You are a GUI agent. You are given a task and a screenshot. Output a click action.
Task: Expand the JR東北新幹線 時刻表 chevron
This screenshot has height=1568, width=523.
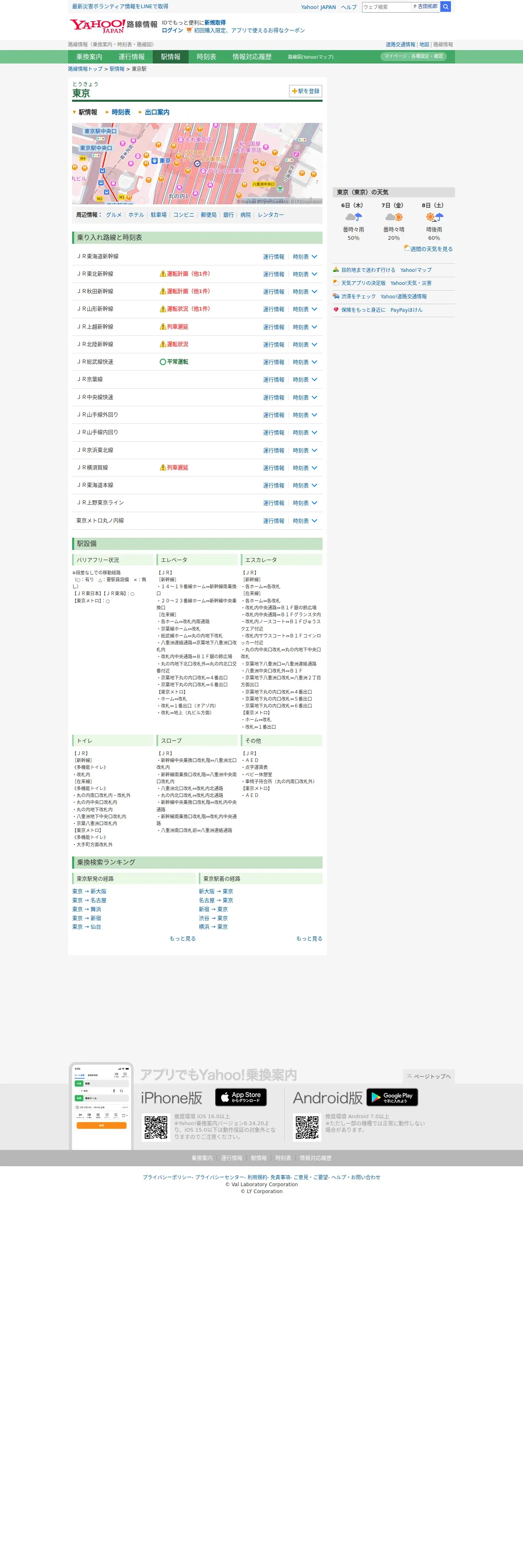coord(315,274)
